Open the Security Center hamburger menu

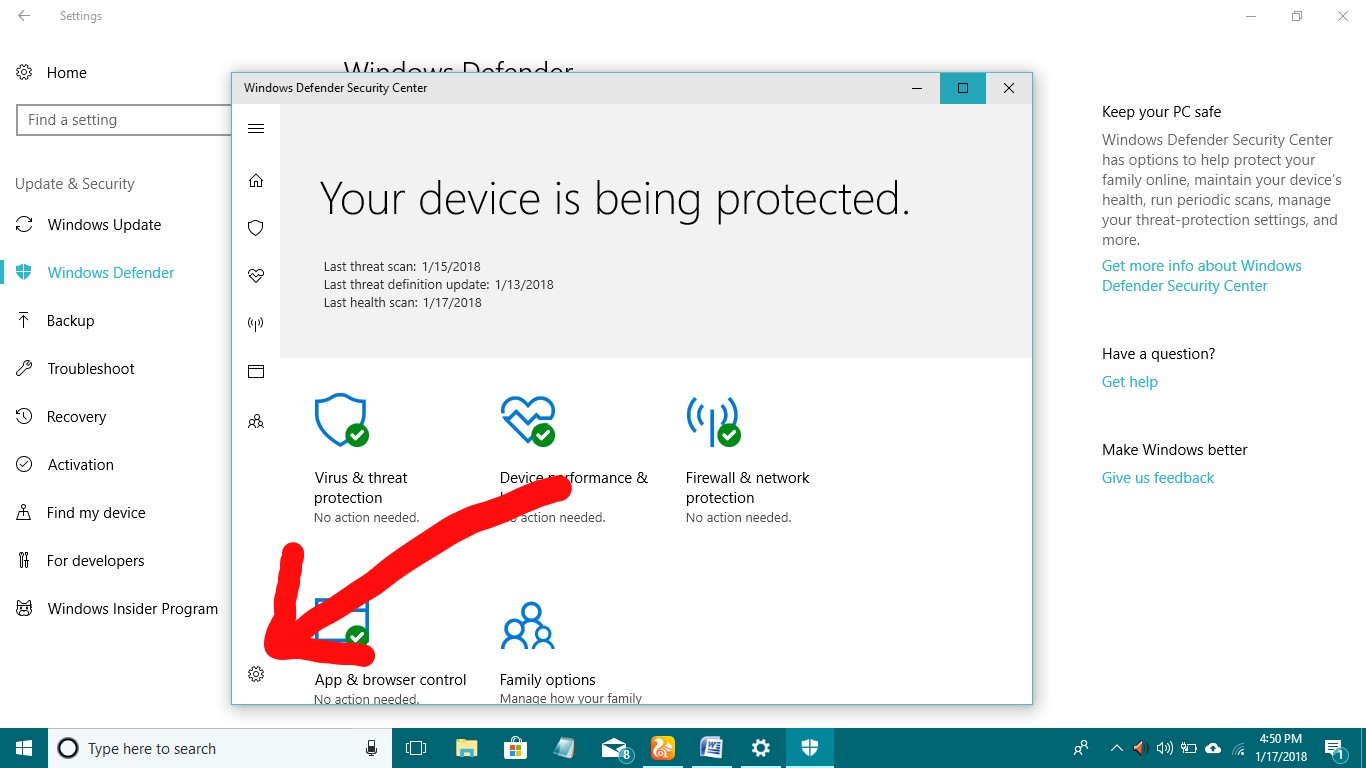point(256,128)
